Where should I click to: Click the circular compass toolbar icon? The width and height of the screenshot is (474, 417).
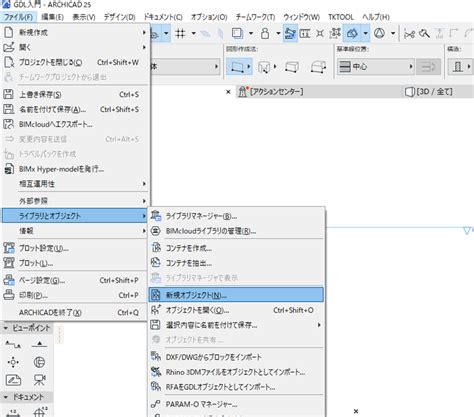(379, 33)
